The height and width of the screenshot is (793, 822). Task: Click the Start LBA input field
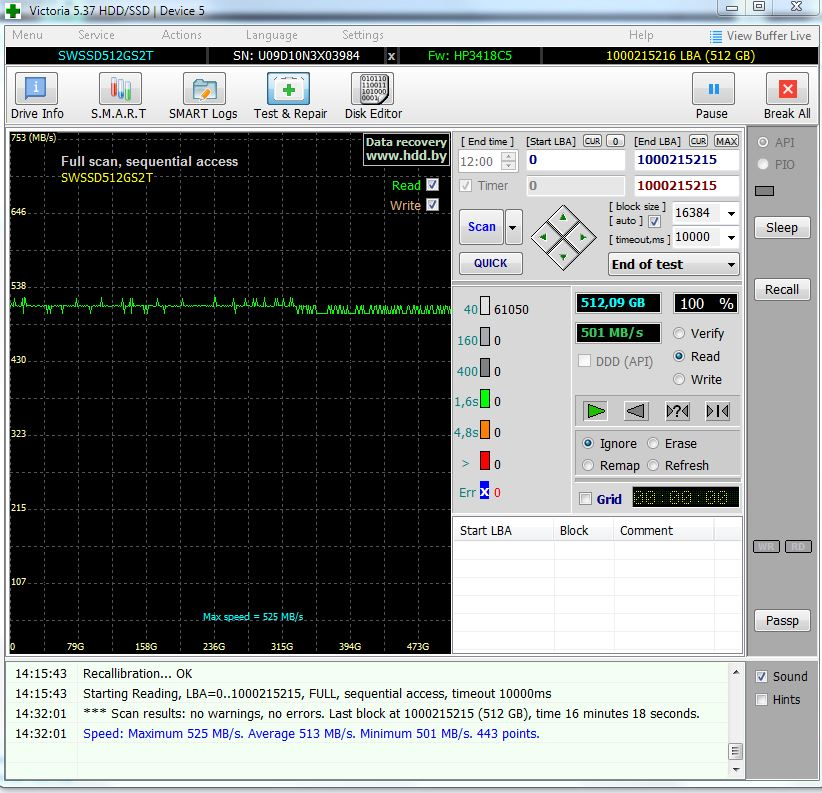coord(575,160)
